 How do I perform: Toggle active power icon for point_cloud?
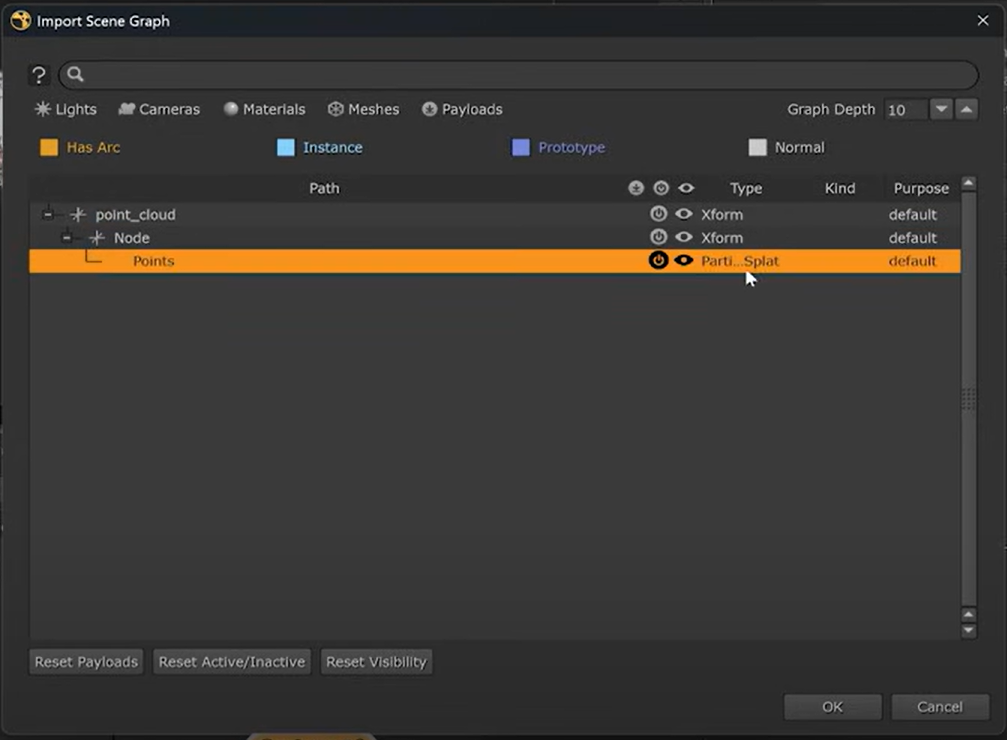point(658,214)
